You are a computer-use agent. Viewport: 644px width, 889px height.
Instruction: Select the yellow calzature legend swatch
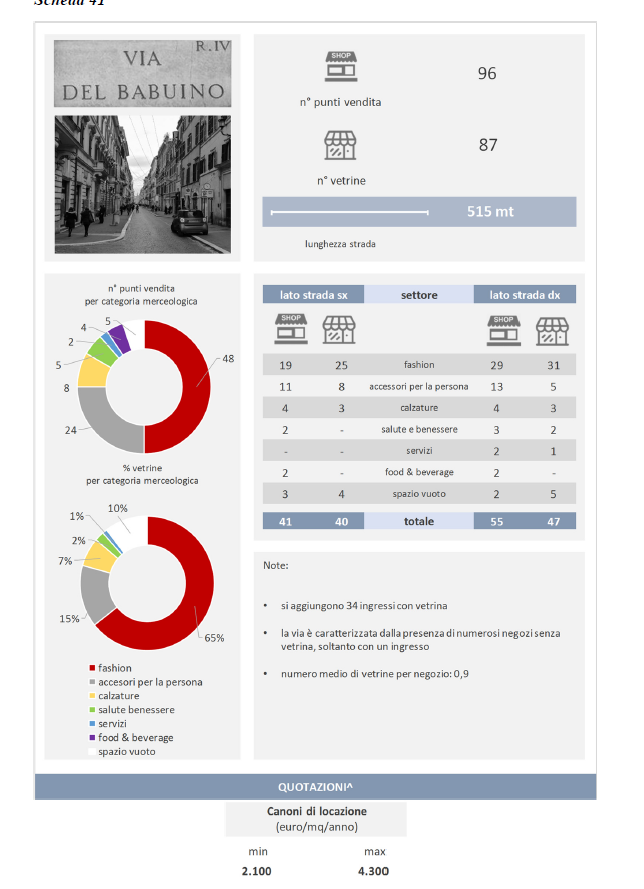click(x=93, y=696)
